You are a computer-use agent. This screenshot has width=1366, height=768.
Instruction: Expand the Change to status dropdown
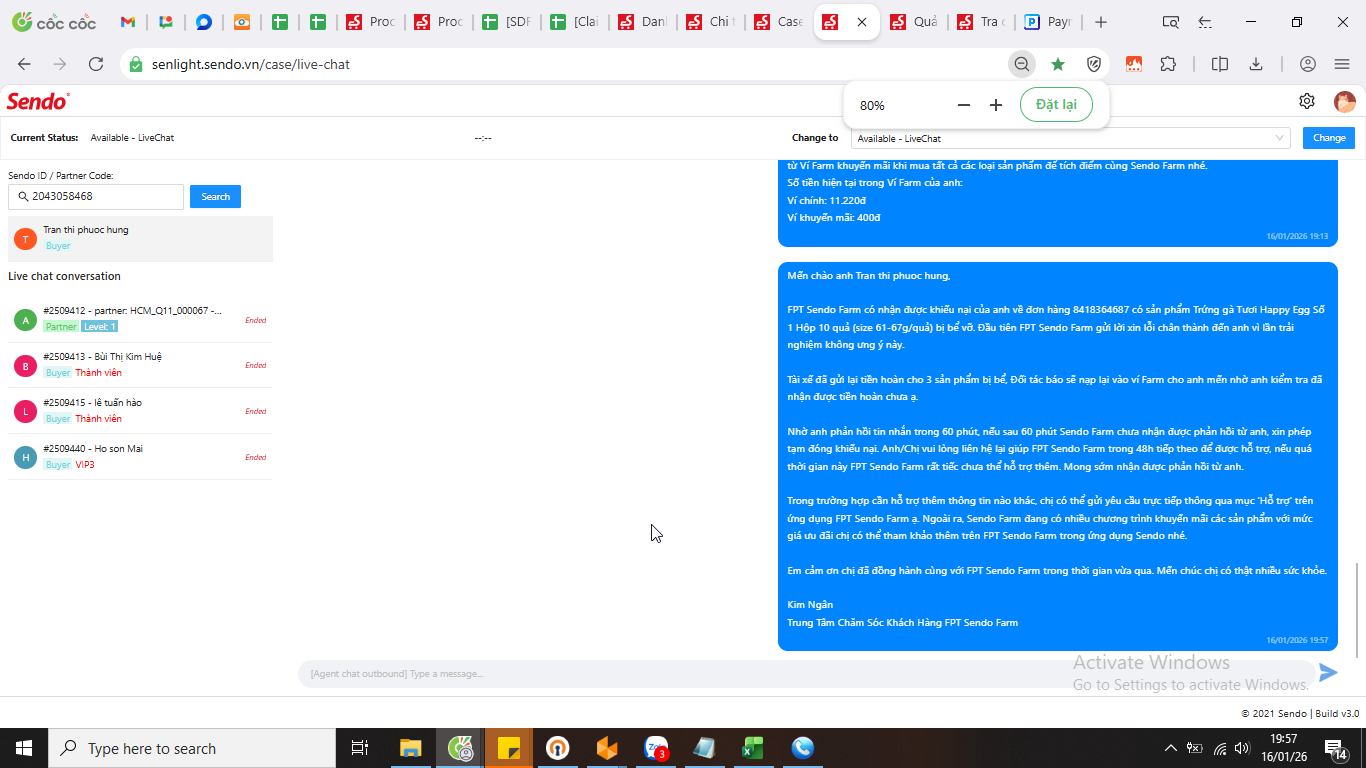tap(1070, 138)
